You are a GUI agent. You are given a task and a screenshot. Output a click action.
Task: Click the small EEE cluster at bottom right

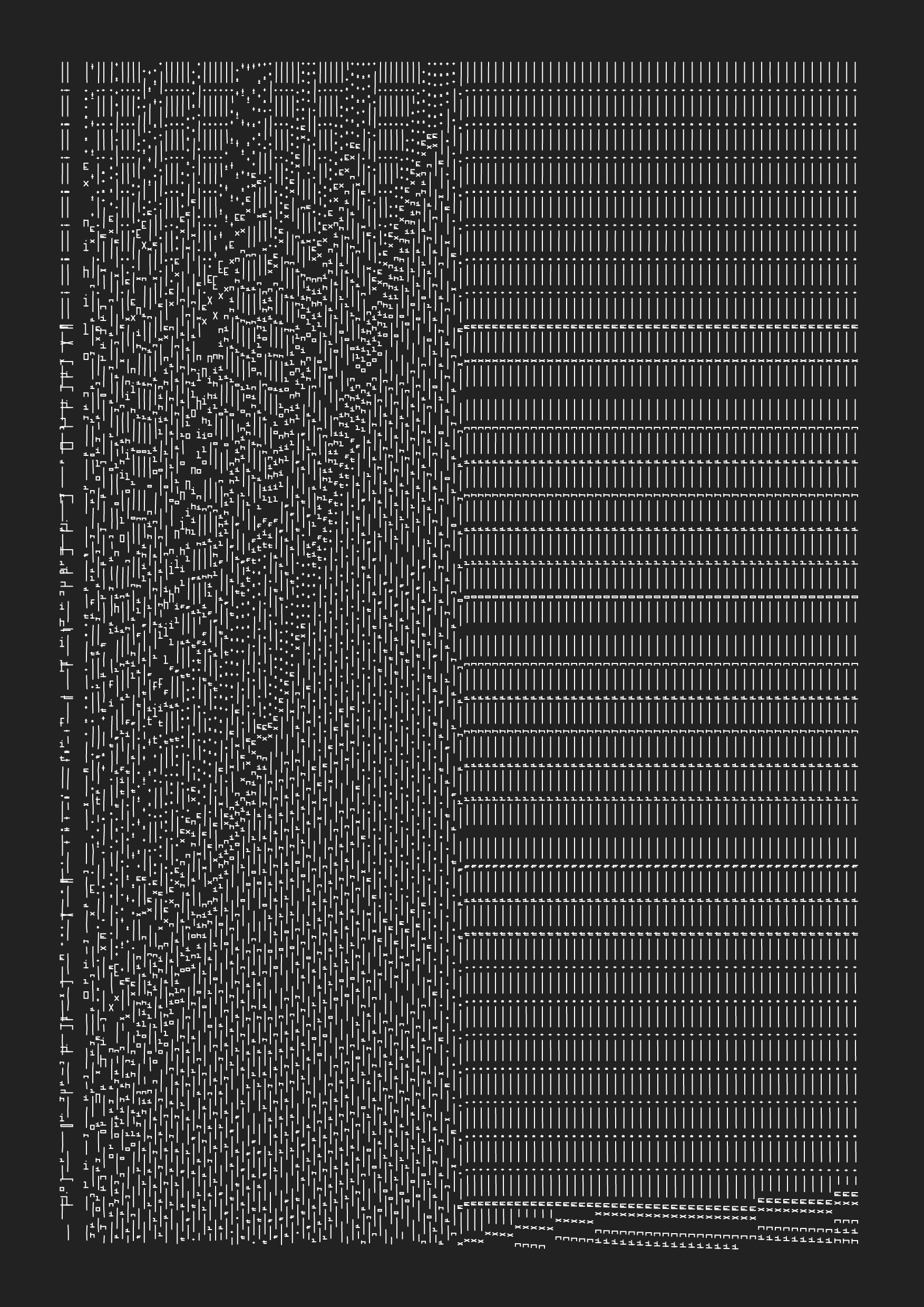846,1194
